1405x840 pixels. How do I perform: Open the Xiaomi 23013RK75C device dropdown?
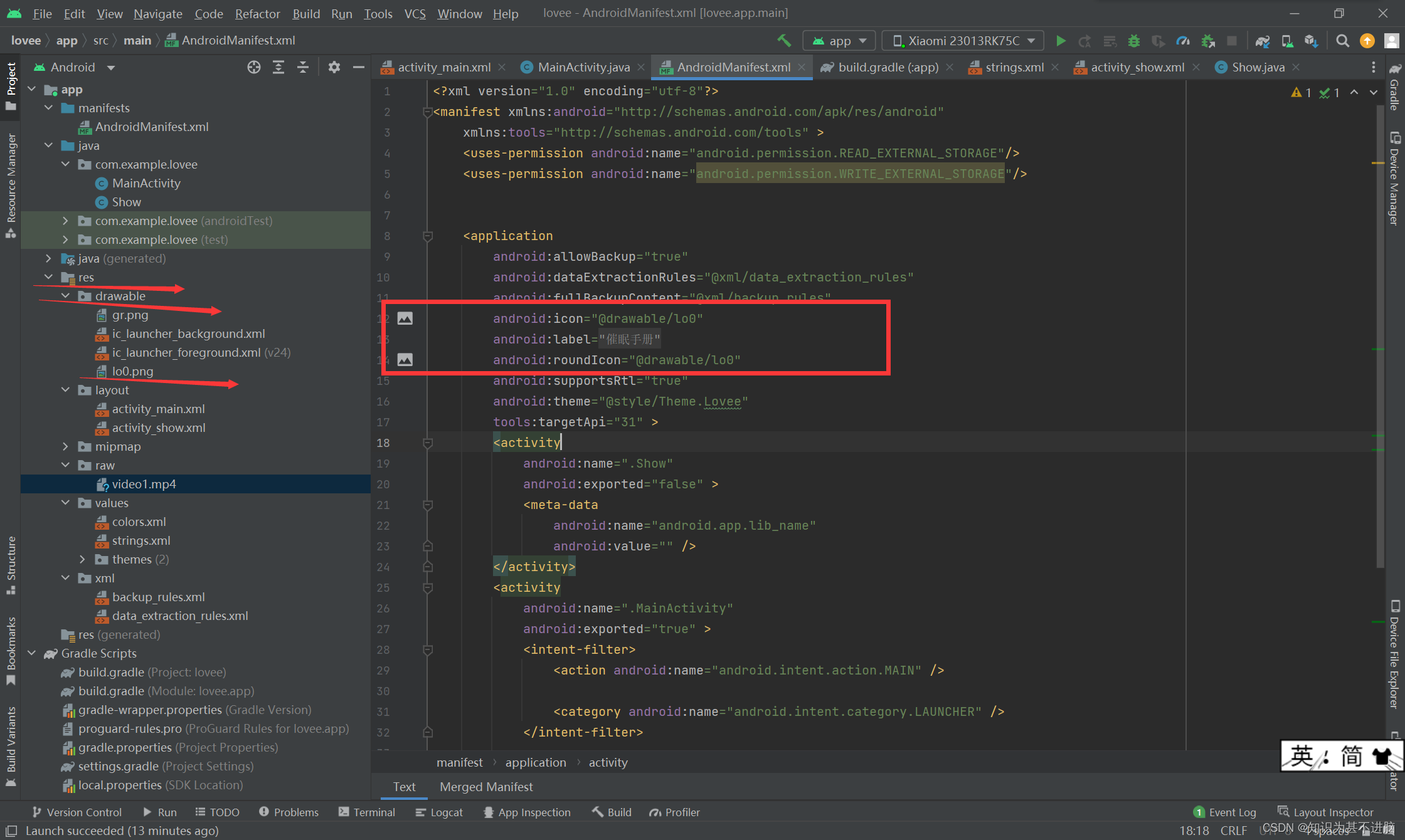point(963,41)
